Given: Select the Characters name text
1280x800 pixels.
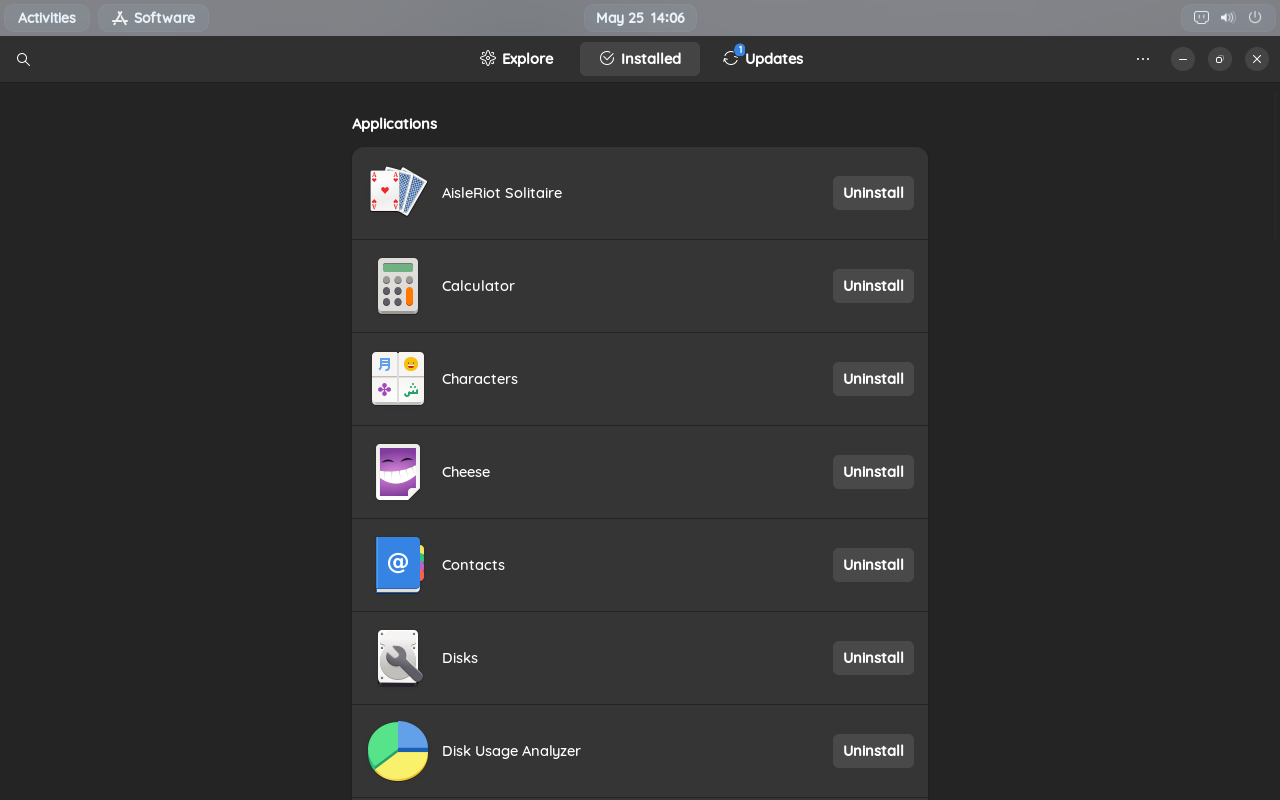Looking at the screenshot, I should (480, 379).
